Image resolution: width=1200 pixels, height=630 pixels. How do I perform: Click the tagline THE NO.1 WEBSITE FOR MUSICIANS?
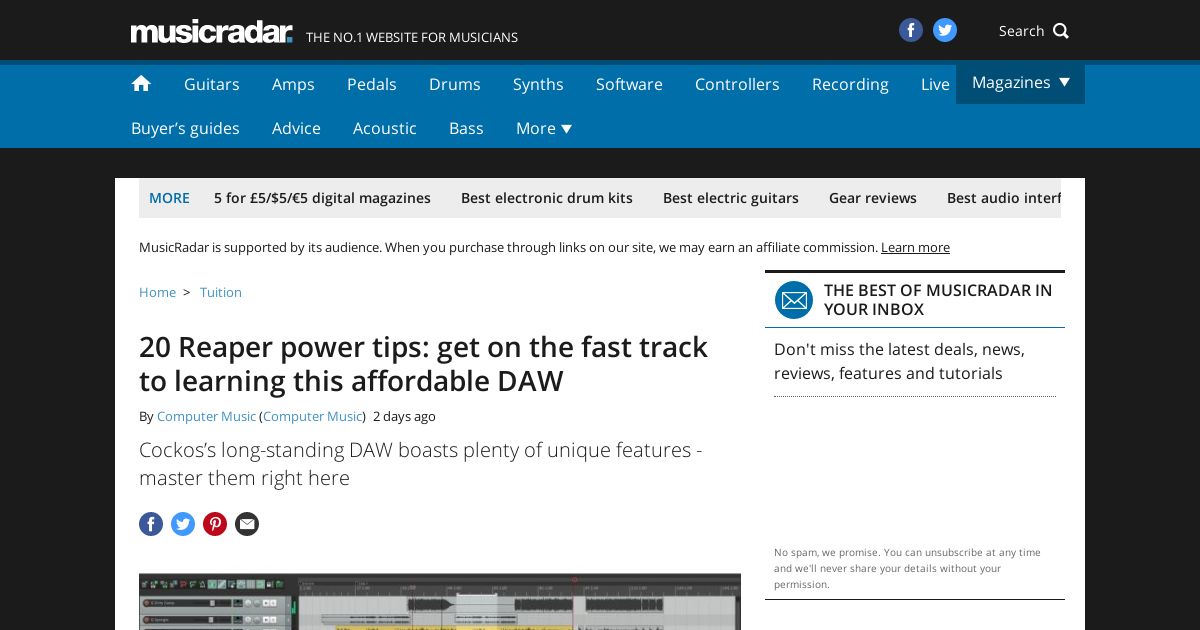[412, 37]
